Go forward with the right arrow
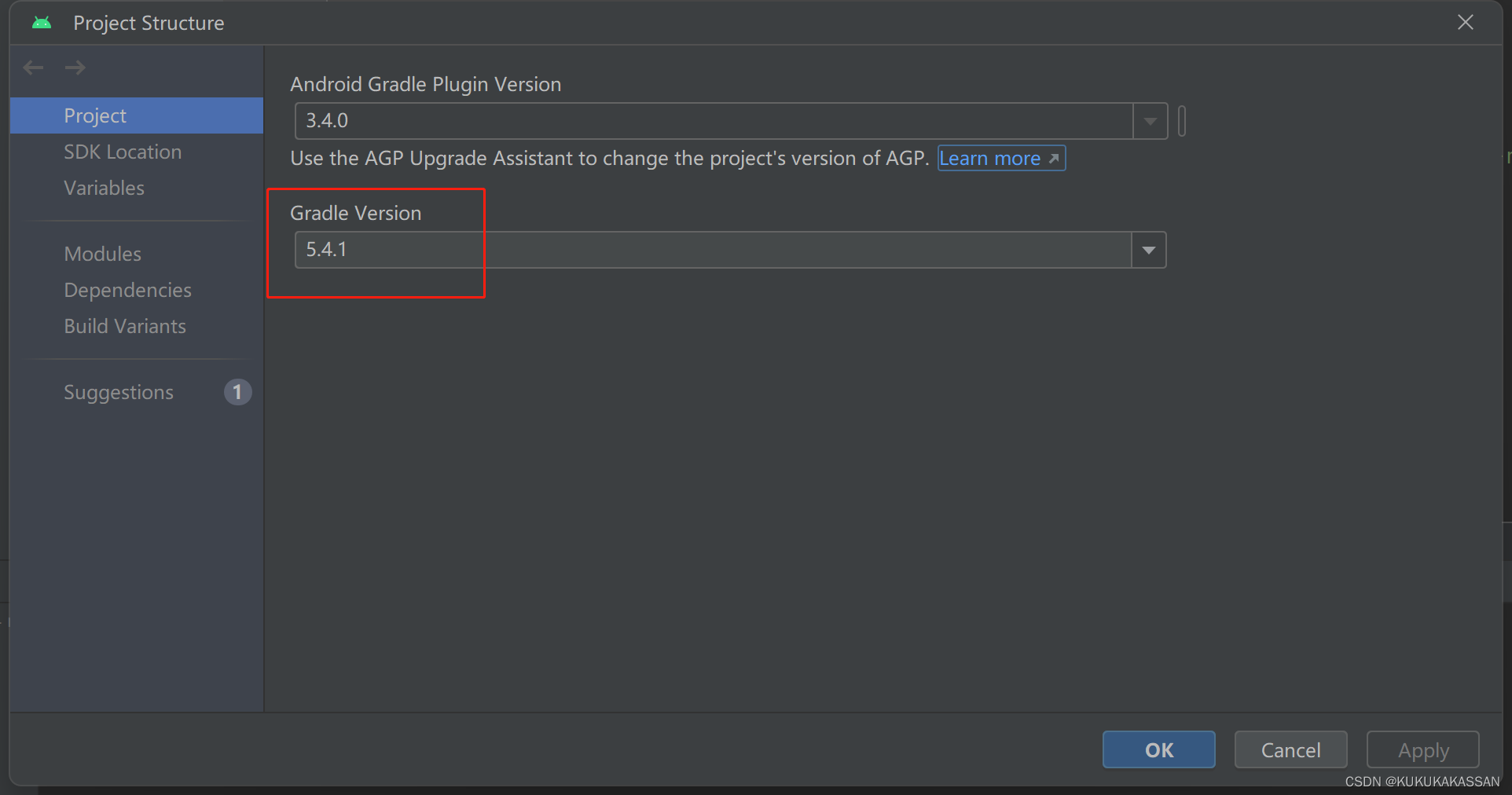 coord(75,68)
